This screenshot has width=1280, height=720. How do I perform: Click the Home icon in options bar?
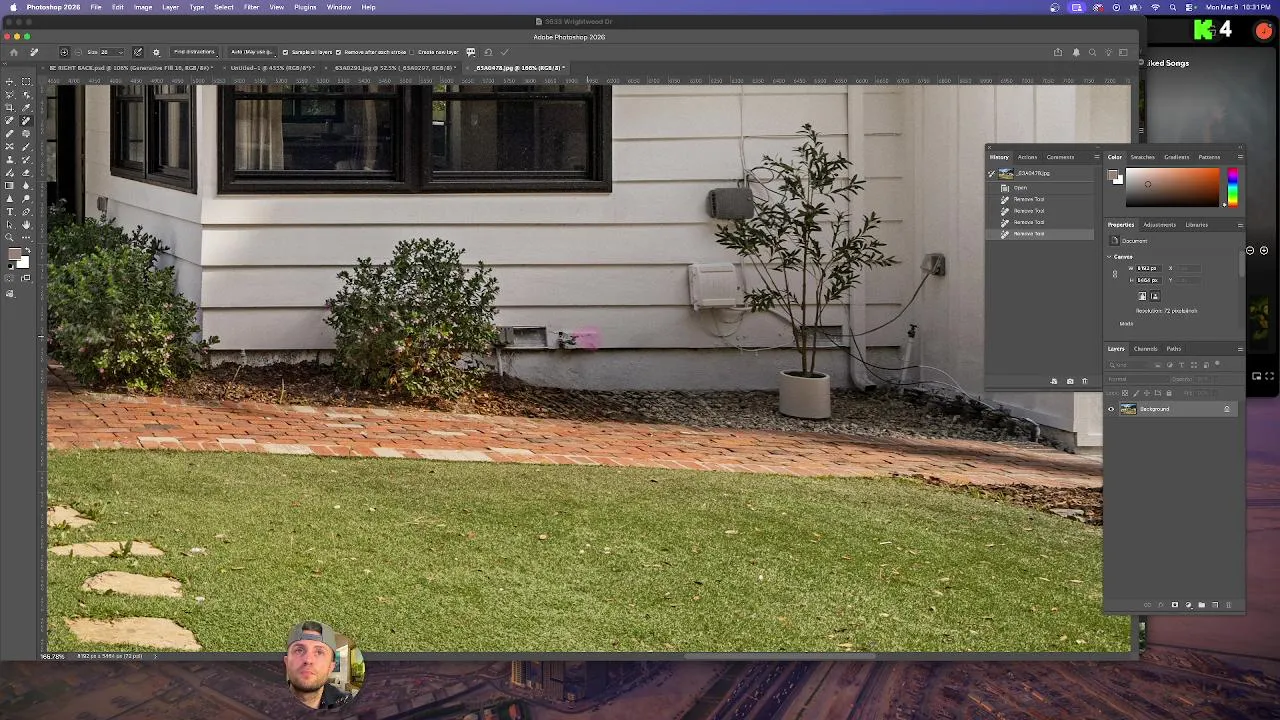pyautogui.click(x=13, y=52)
